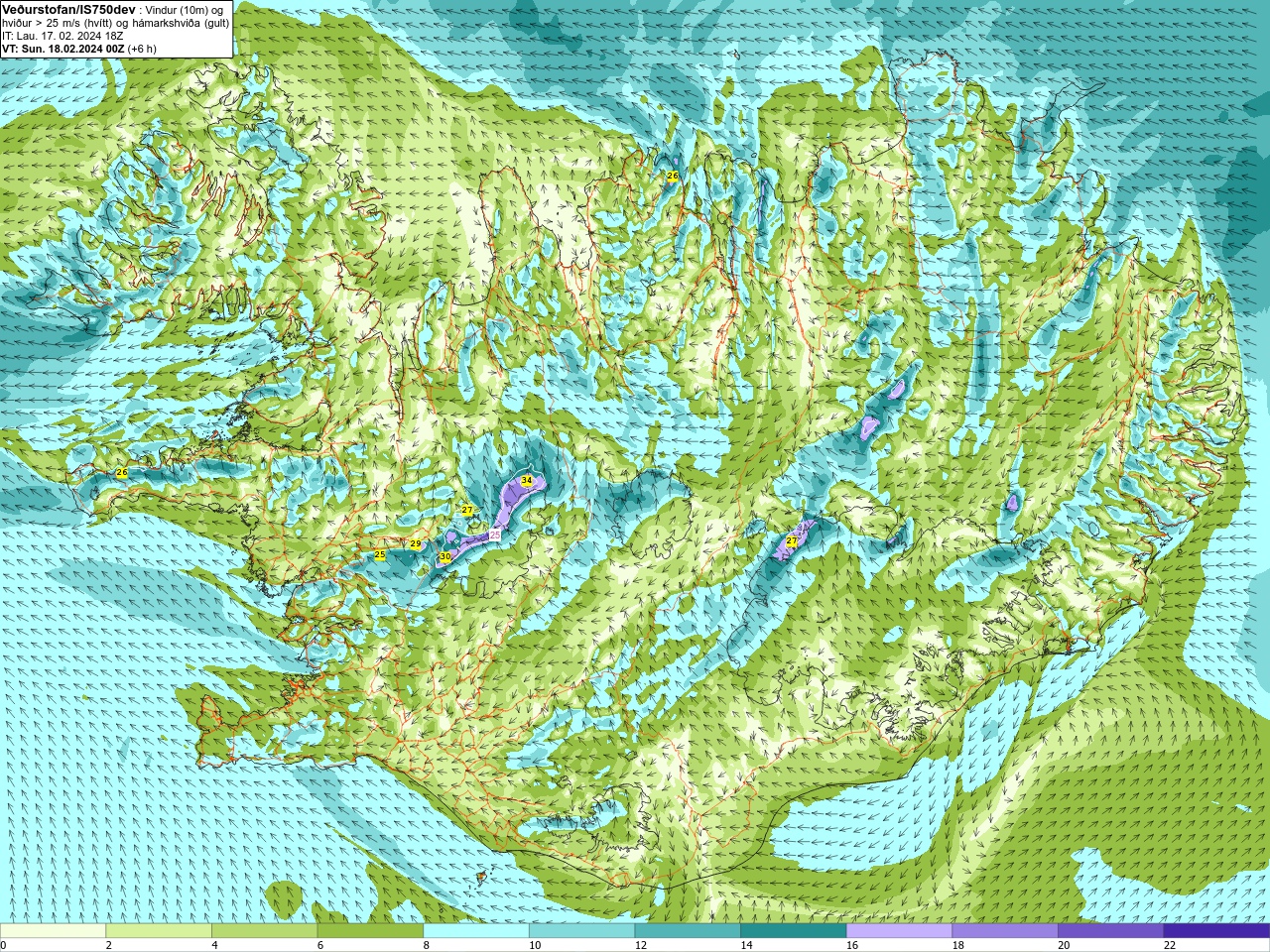
Task: Click the yellow 29 gust label
Action: coord(416,544)
